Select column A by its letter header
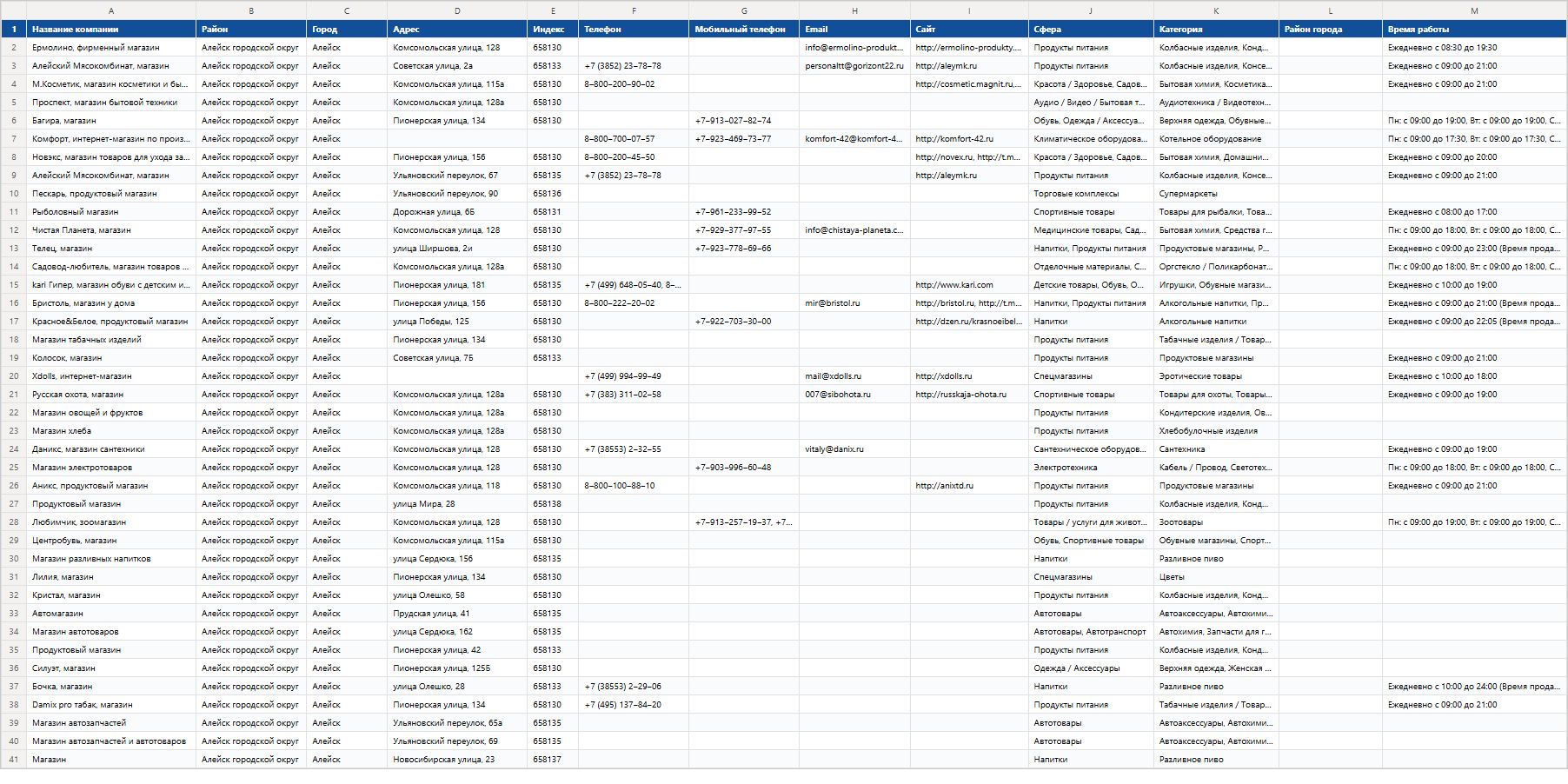Image resolution: width=1568 pixels, height=784 pixels. tap(111, 10)
